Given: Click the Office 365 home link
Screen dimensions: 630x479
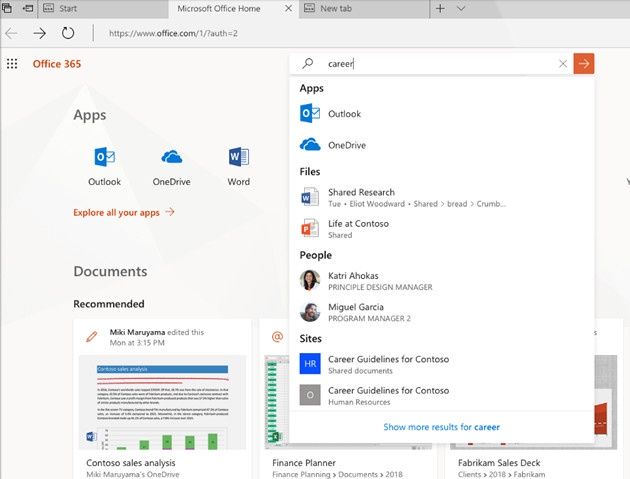Looking at the screenshot, I should click(x=57, y=64).
